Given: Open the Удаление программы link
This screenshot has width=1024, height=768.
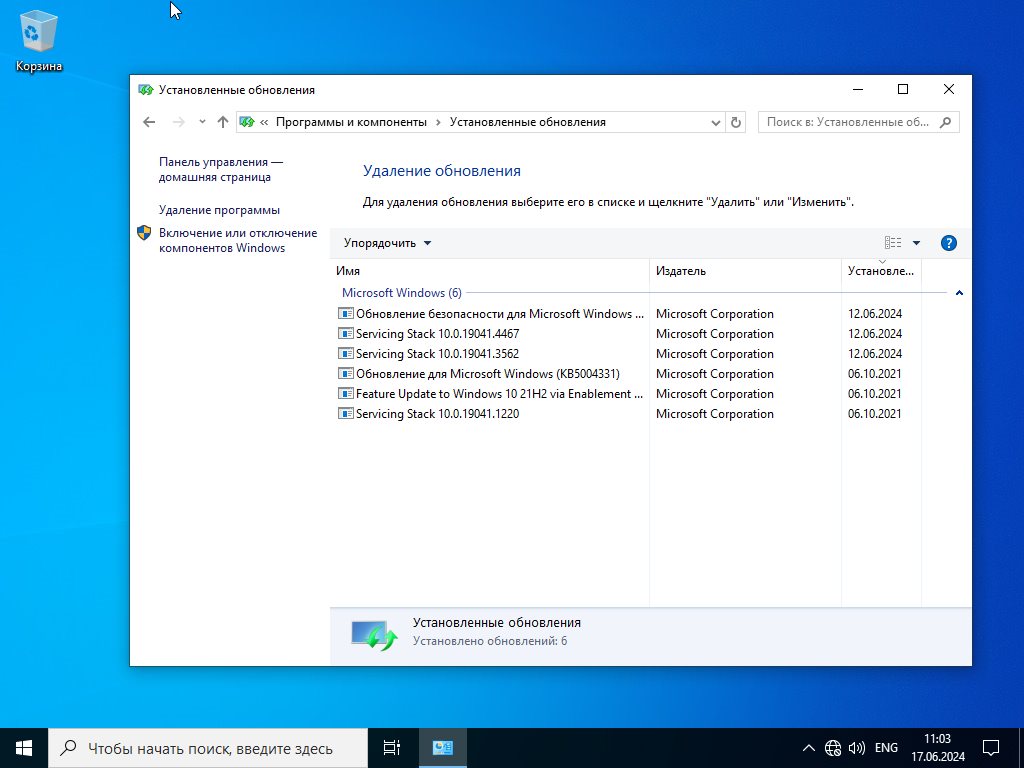Looking at the screenshot, I should coord(219,210).
